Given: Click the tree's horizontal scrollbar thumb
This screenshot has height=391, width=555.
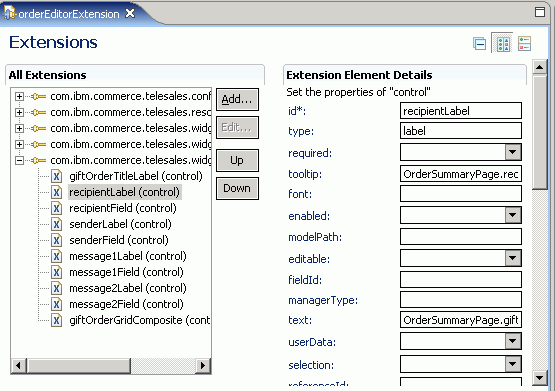Looking at the screenshot, I should pyautogui.click(x=79, y=366).
